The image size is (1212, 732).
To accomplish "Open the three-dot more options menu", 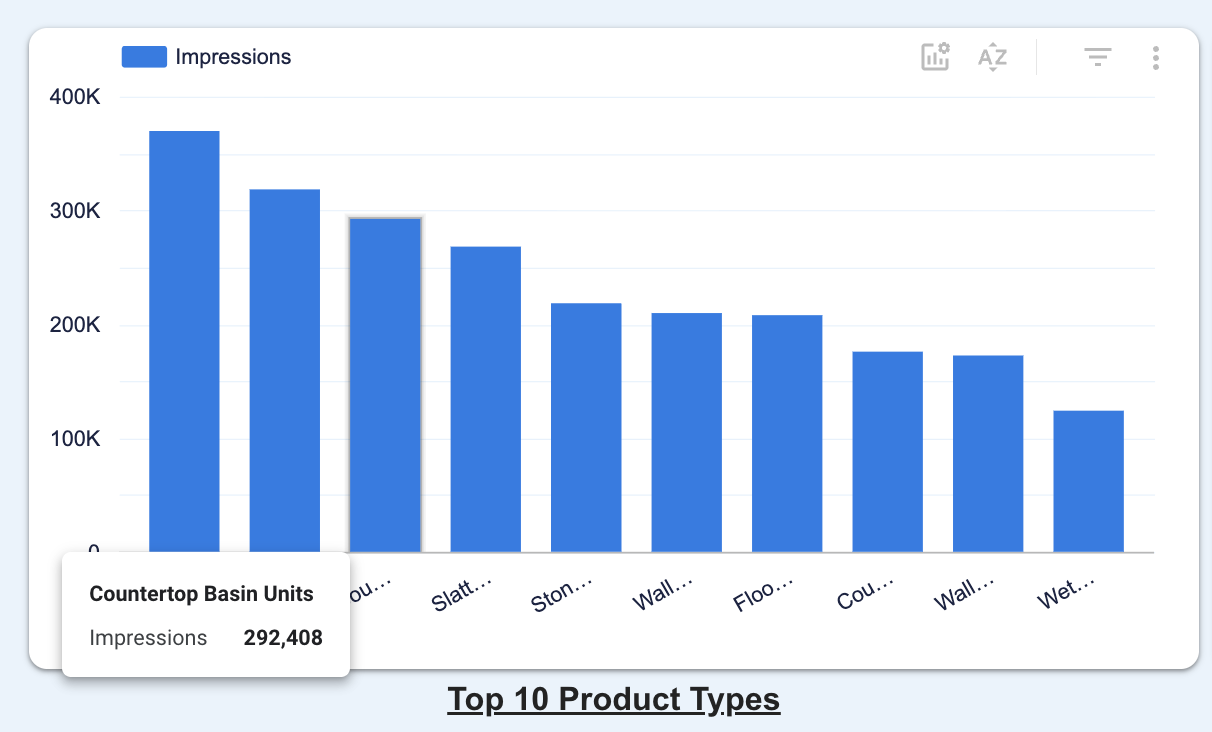I will click(1155, 57).
